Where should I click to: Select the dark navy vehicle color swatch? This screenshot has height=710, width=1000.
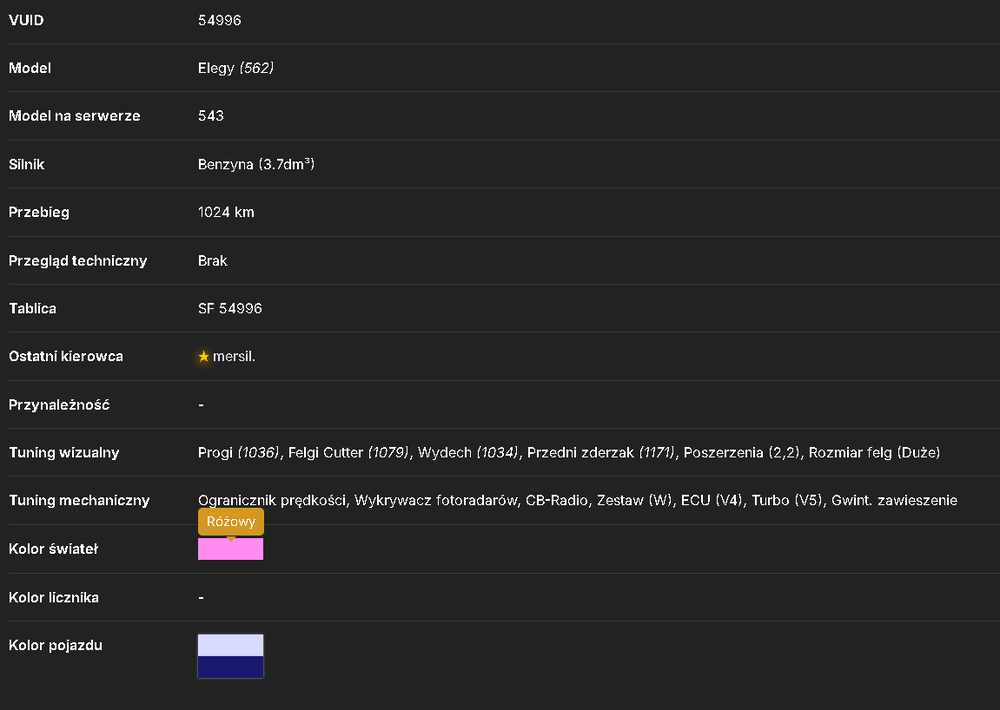coord(230,667)
